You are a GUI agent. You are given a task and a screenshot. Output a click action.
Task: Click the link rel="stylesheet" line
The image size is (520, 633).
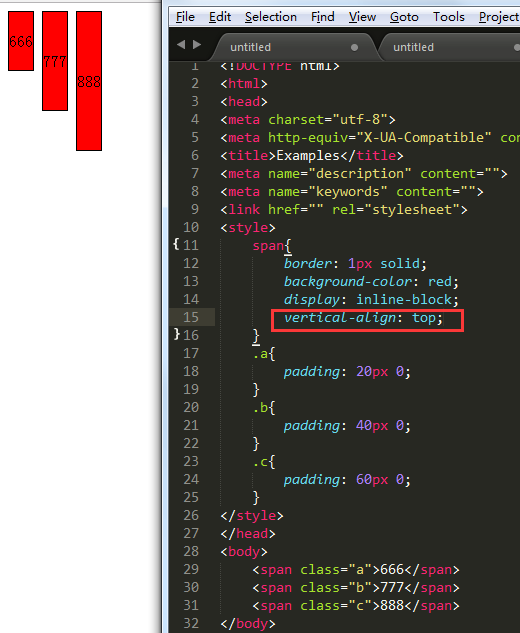344,210
